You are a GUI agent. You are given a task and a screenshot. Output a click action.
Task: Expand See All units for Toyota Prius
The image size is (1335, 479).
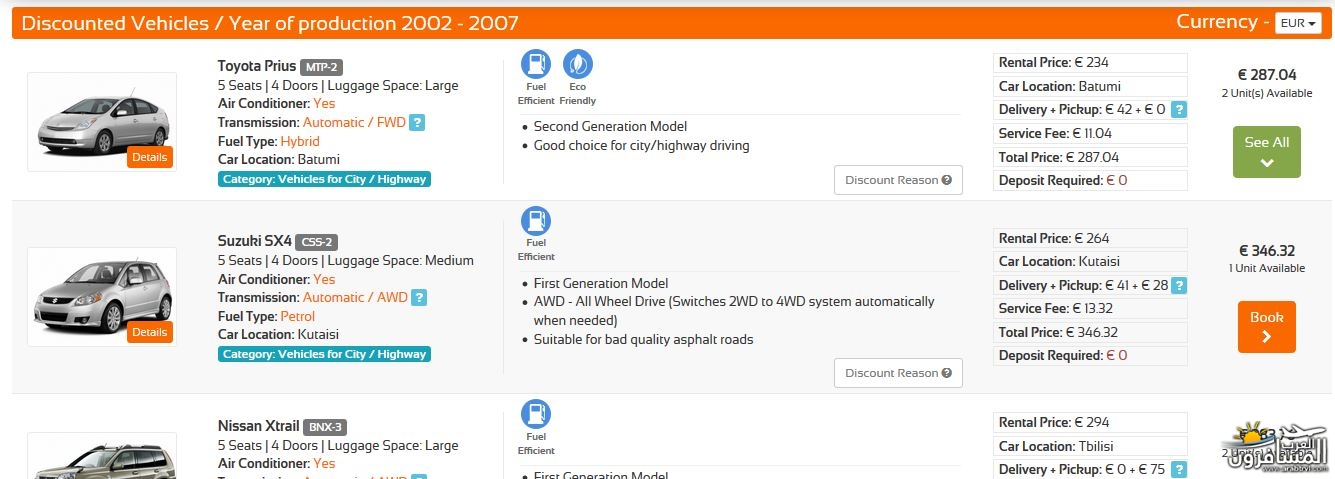[x=1266, y=152]
